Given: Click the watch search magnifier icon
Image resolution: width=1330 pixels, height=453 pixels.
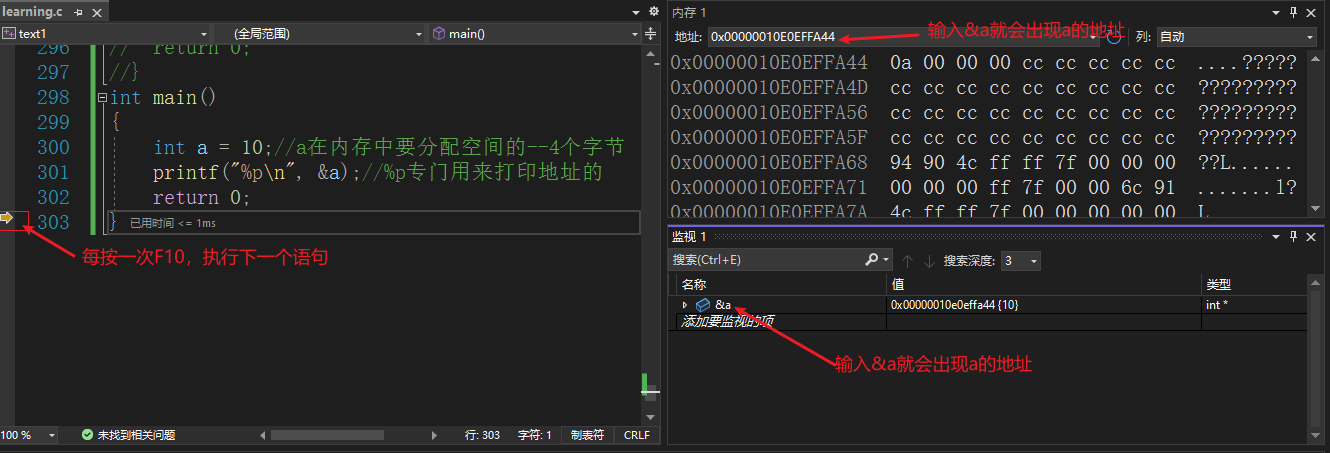Looking at the screenshot, I should [x=871, y=260].
